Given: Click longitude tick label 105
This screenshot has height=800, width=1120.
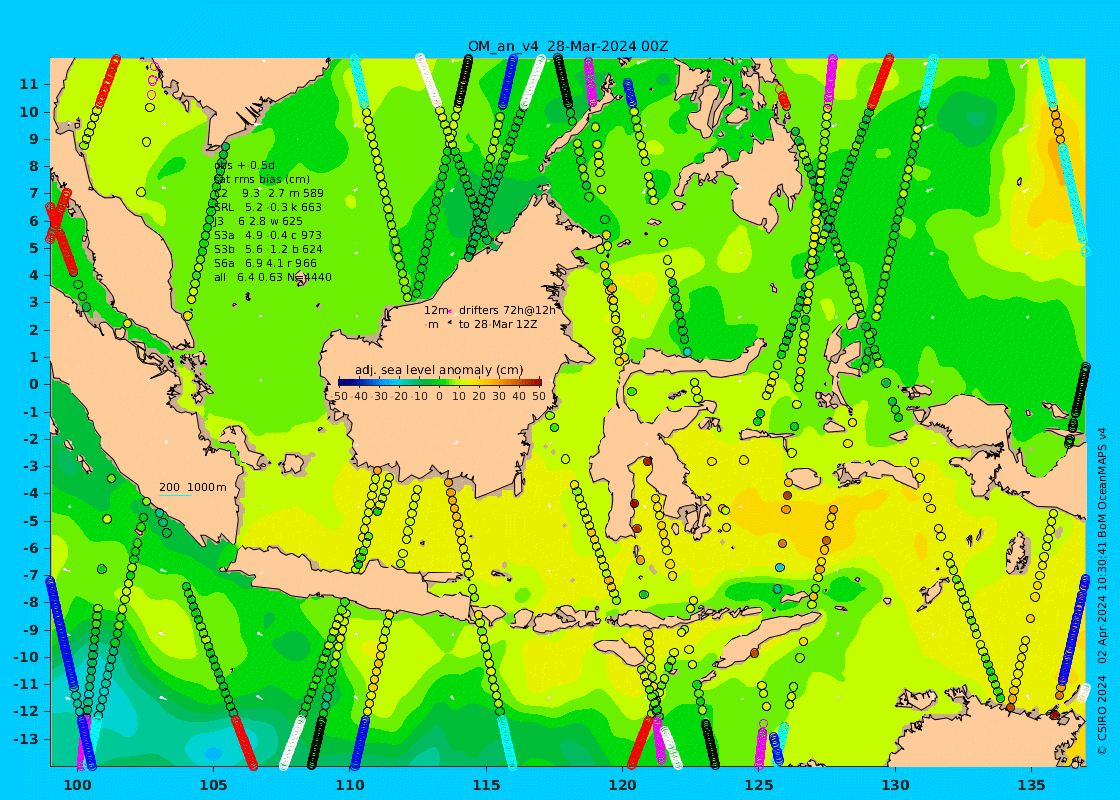Looking at the screenshot, I should (214, 785).
